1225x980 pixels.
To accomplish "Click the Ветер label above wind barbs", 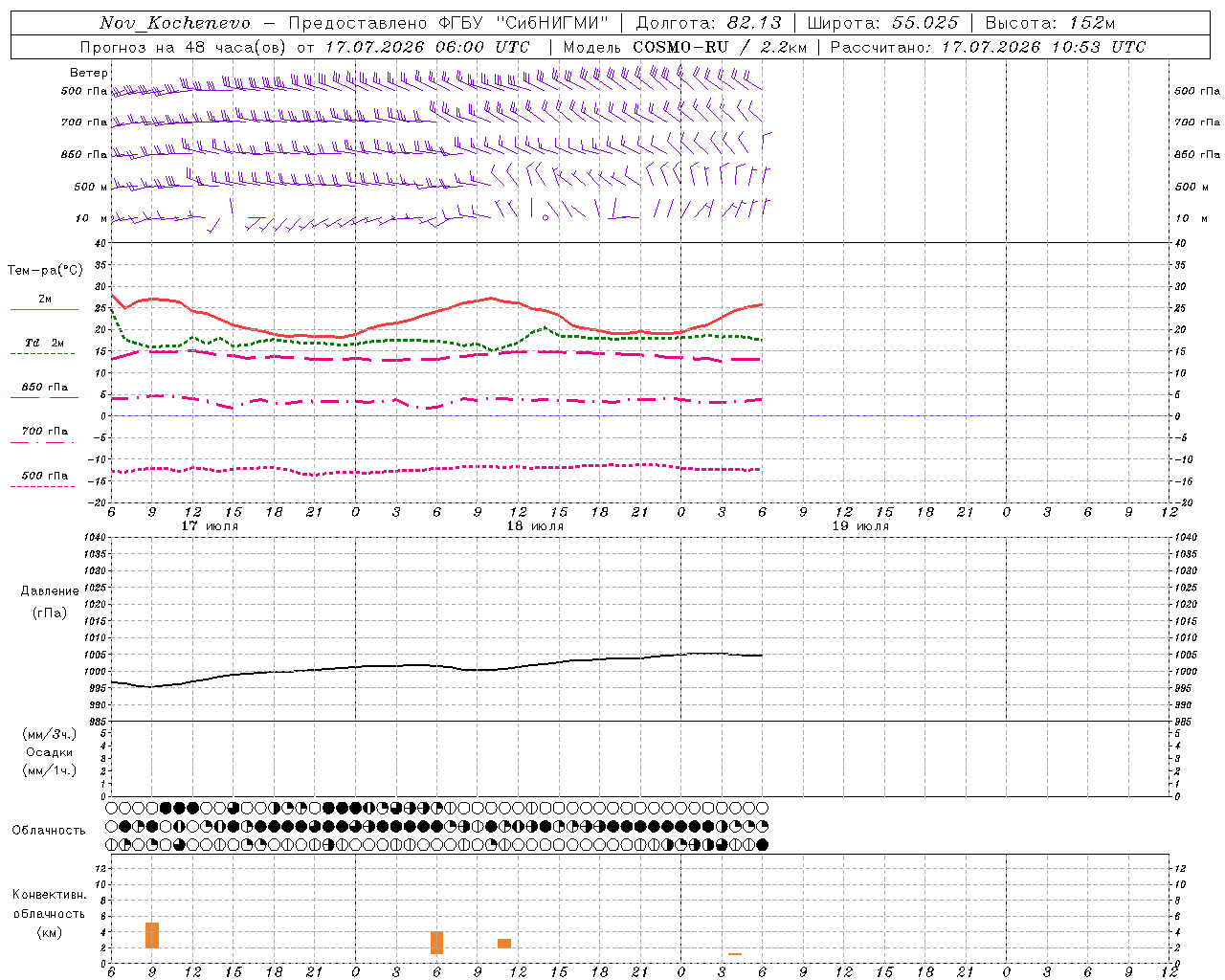I will (x=89, y=73).
